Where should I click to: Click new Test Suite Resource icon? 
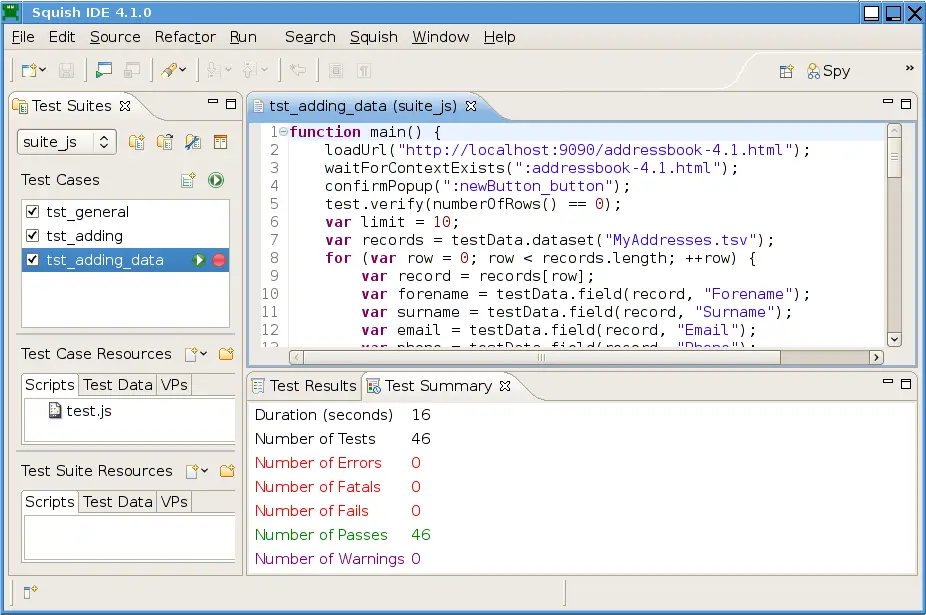(x=192, y=471)
